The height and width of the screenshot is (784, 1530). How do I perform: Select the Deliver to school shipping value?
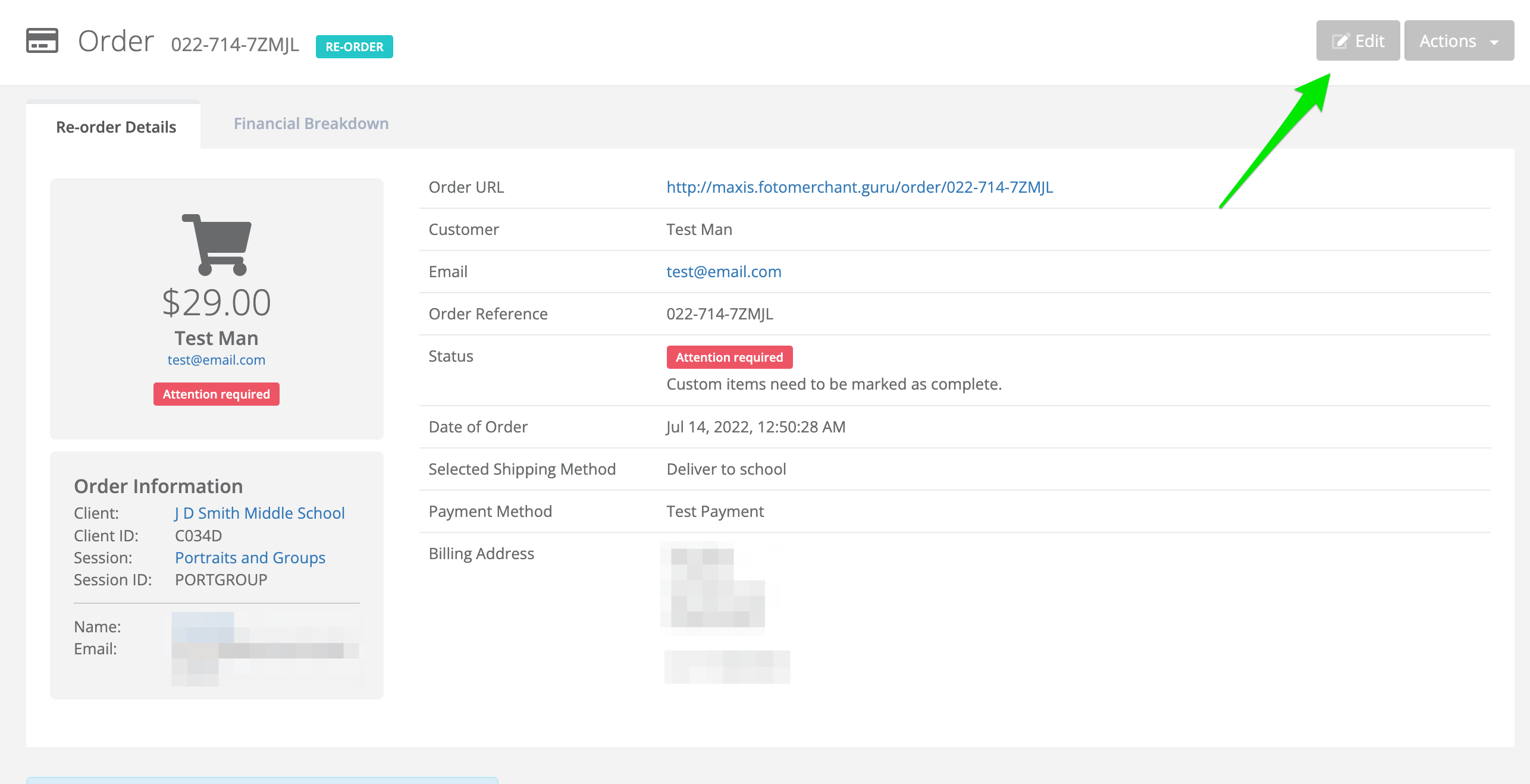[726, 469]
